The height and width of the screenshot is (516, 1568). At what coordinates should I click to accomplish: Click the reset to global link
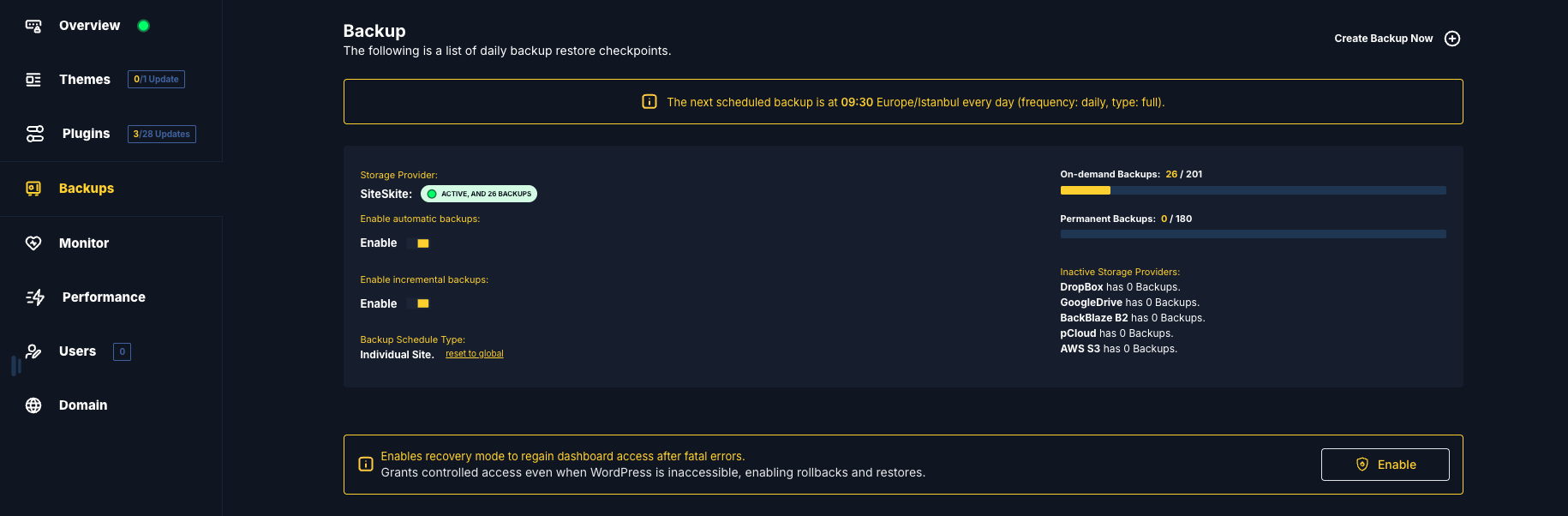[x=475, y=354]
